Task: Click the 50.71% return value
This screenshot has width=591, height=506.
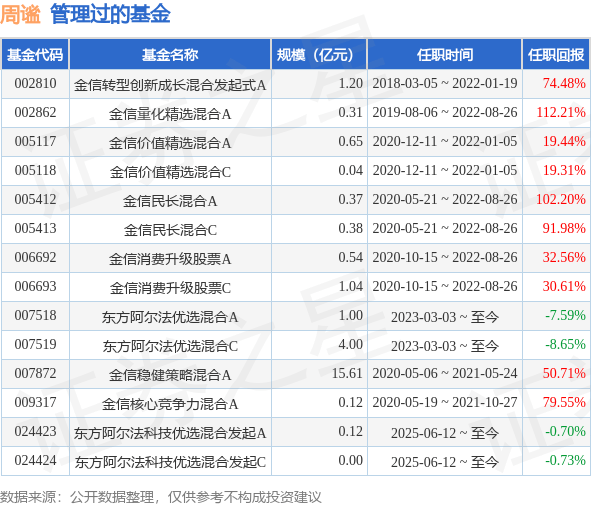Action: [x=564, y=374]
